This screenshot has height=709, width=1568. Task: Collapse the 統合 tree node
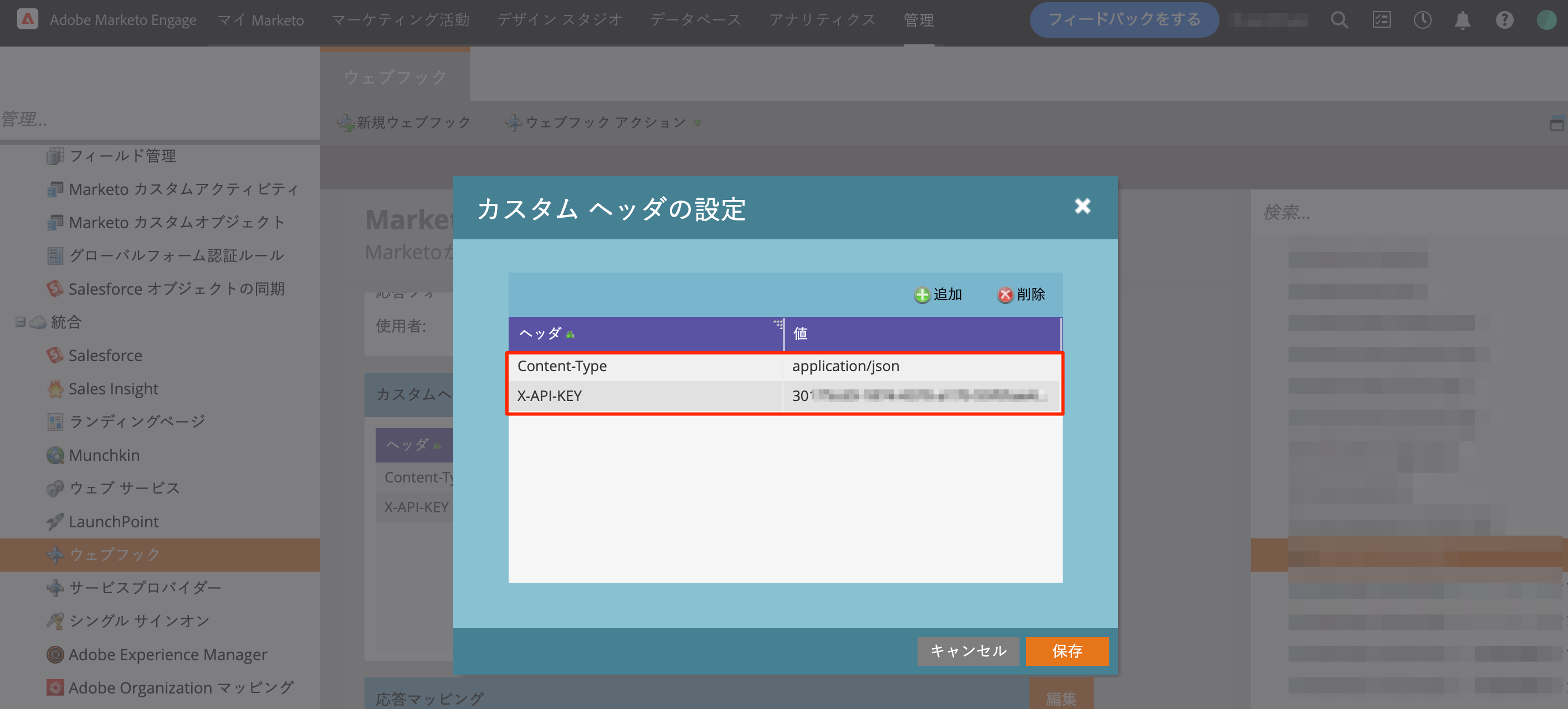pos(20,322)
